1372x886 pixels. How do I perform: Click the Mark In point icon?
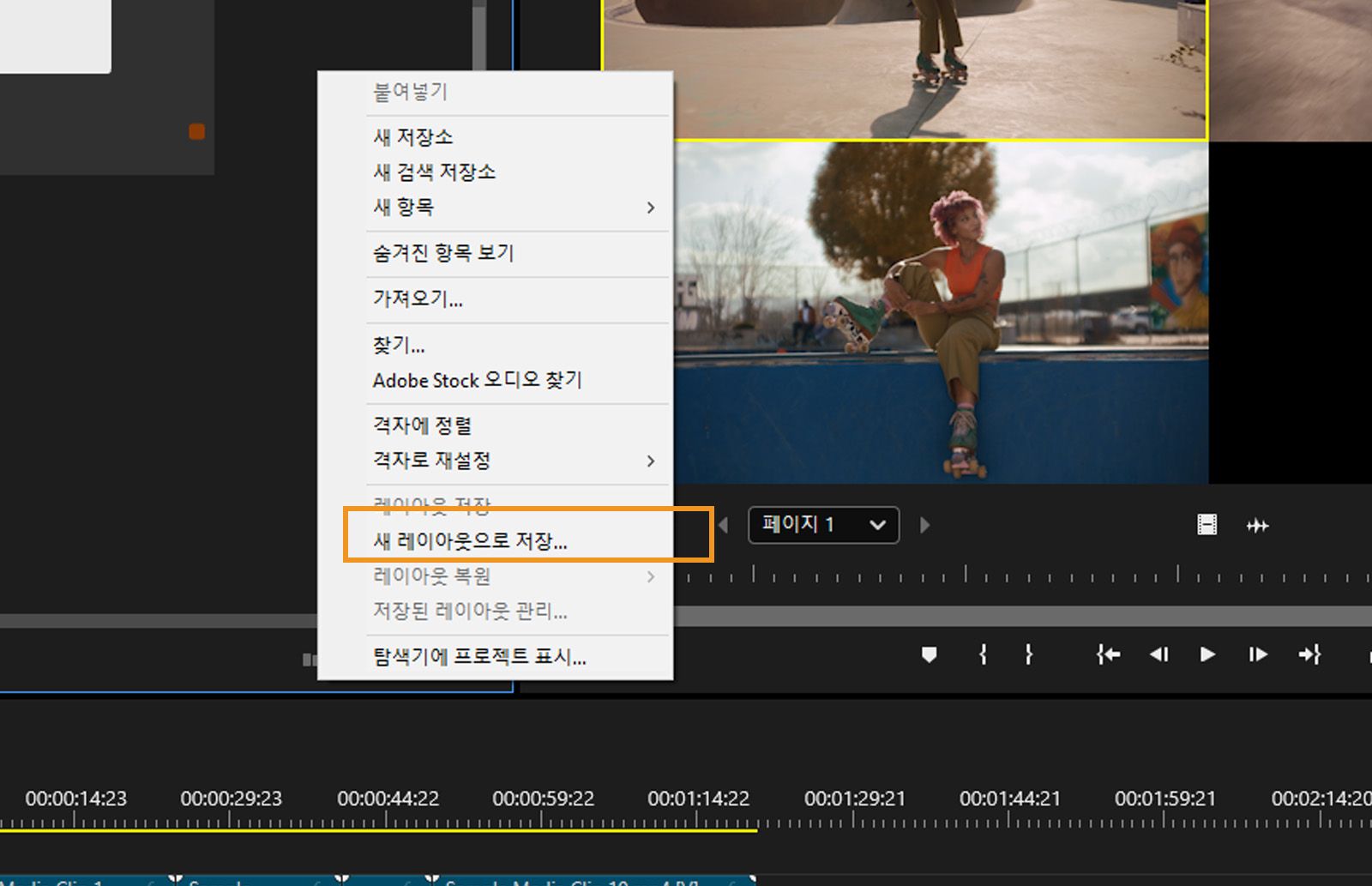[x=982, y=654]
